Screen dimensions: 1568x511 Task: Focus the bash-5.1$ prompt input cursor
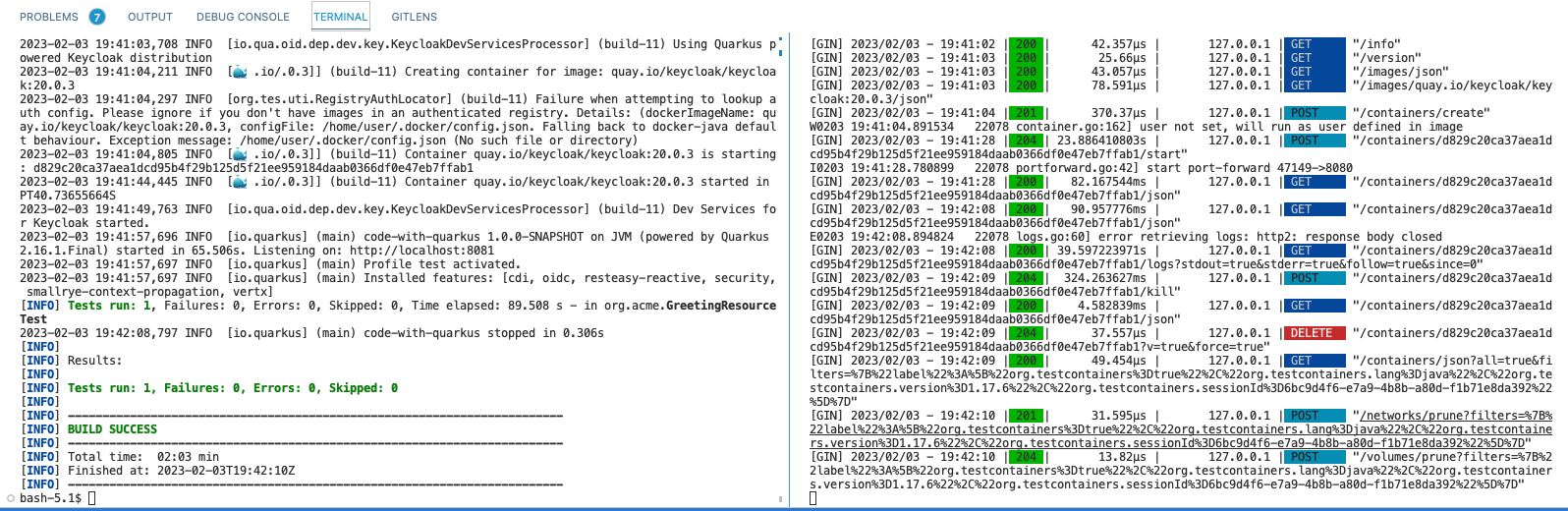[x=92, y=498]
